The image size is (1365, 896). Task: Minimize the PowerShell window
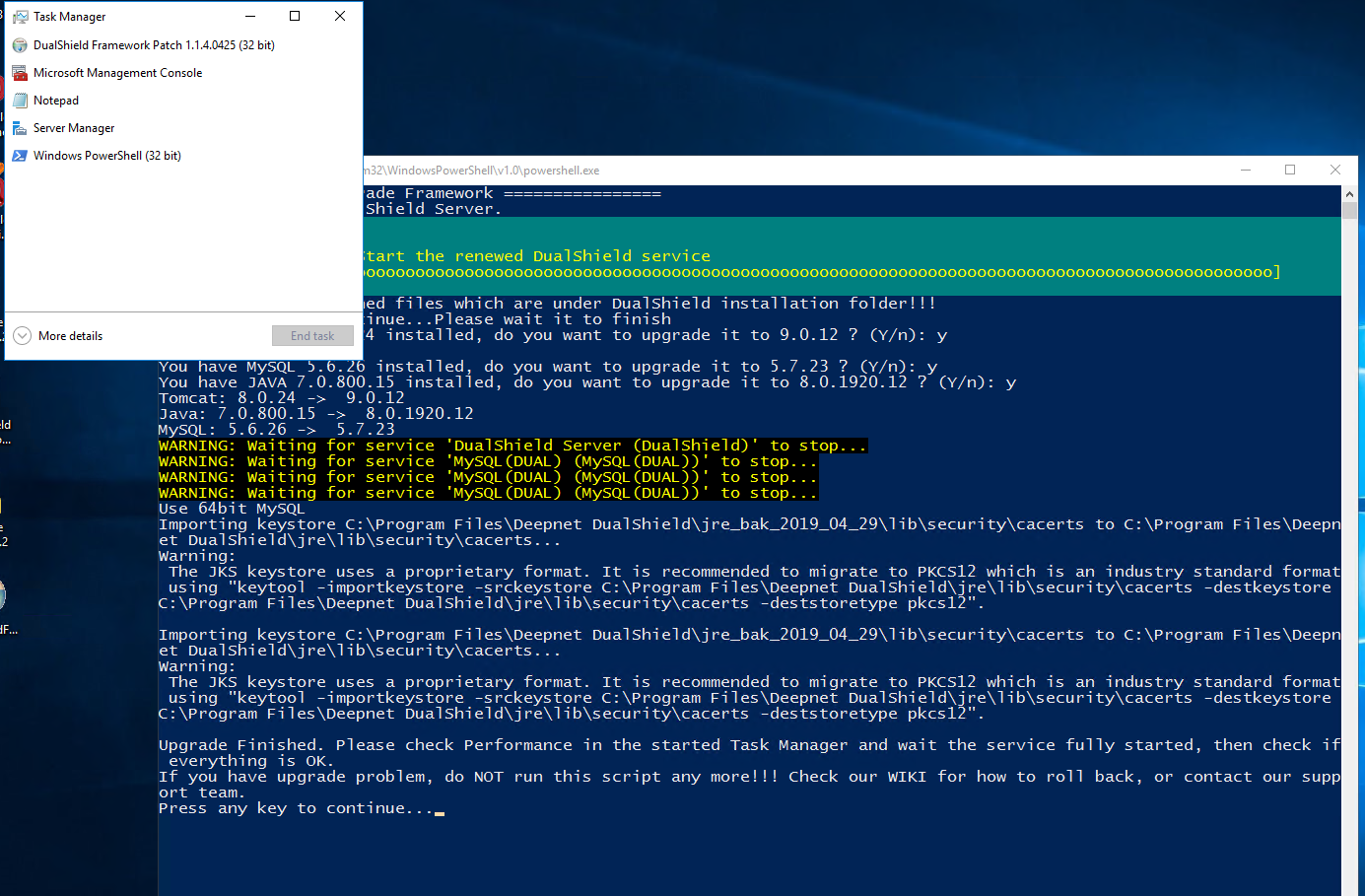pyautogui.click(x=1246, y=171)
